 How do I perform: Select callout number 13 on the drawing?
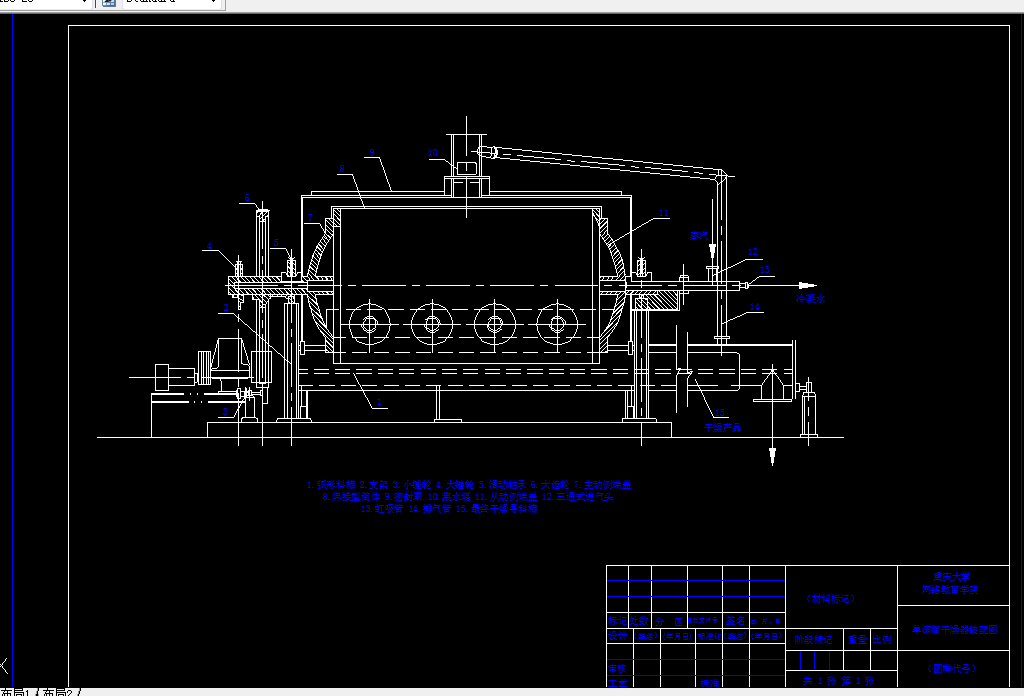[x=765, y=270]
